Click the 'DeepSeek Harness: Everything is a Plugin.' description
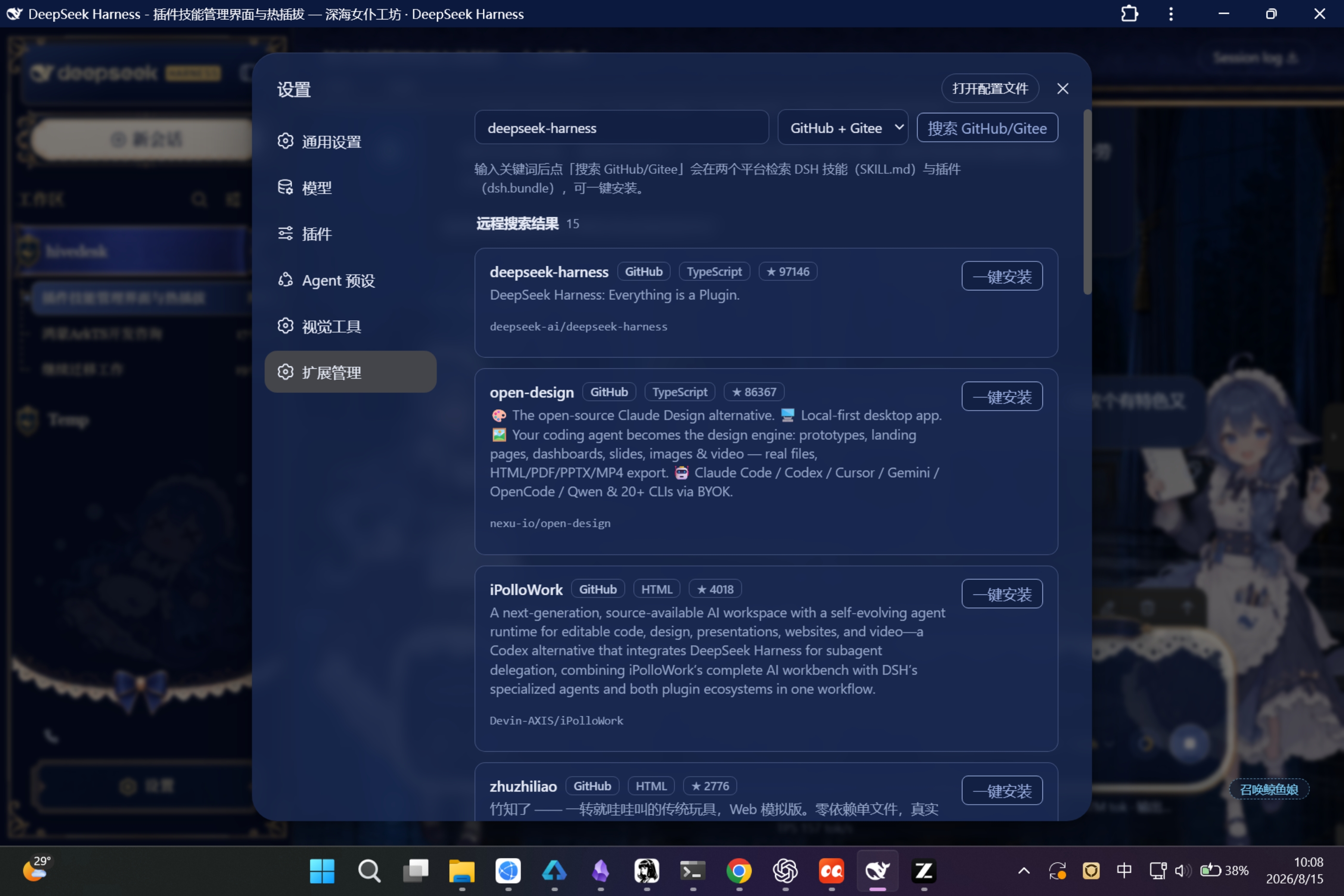Screen dimensions: 1344x896 [x=614, y=295]
